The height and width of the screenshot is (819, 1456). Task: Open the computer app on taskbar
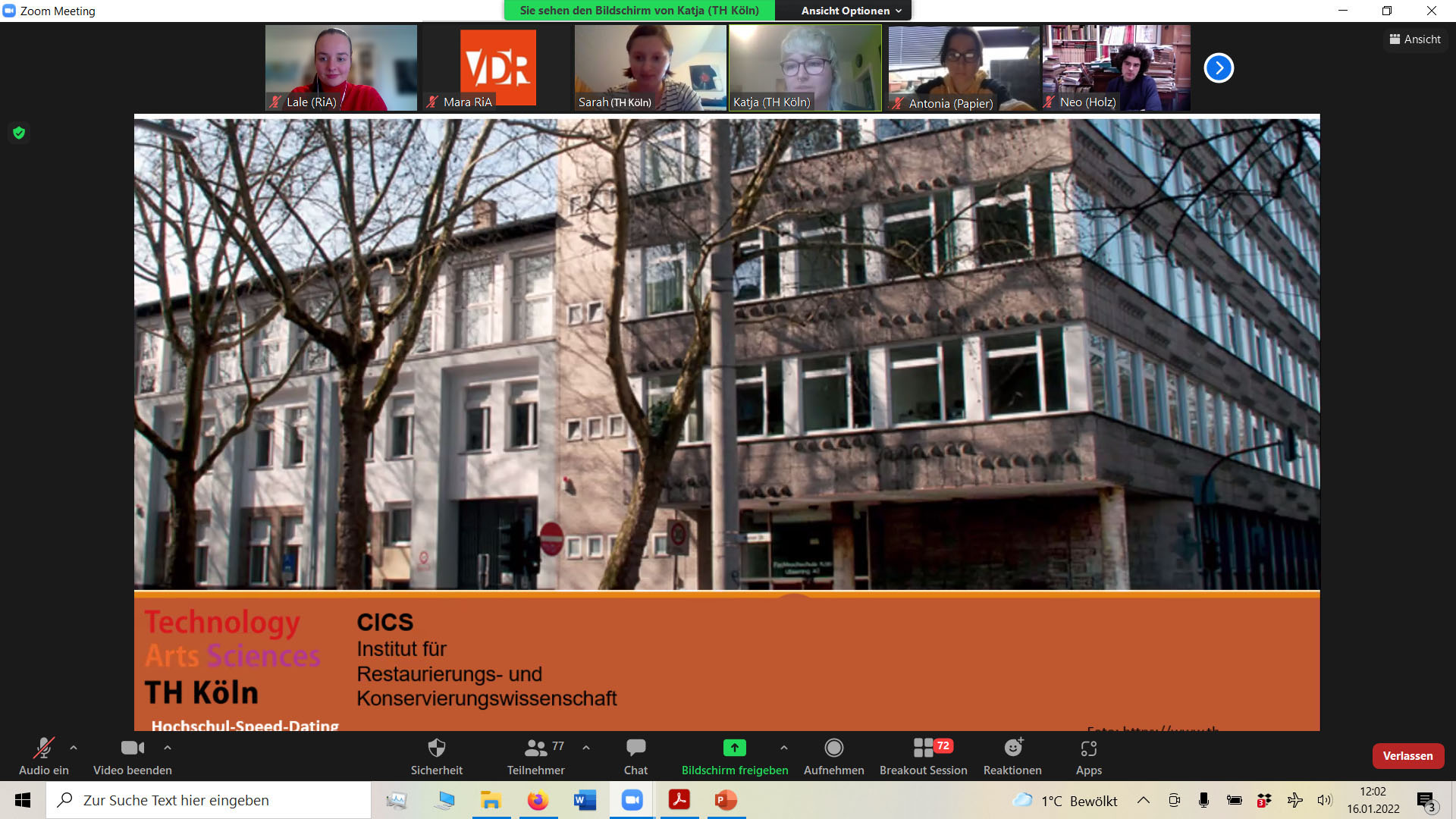pos(444,800)
